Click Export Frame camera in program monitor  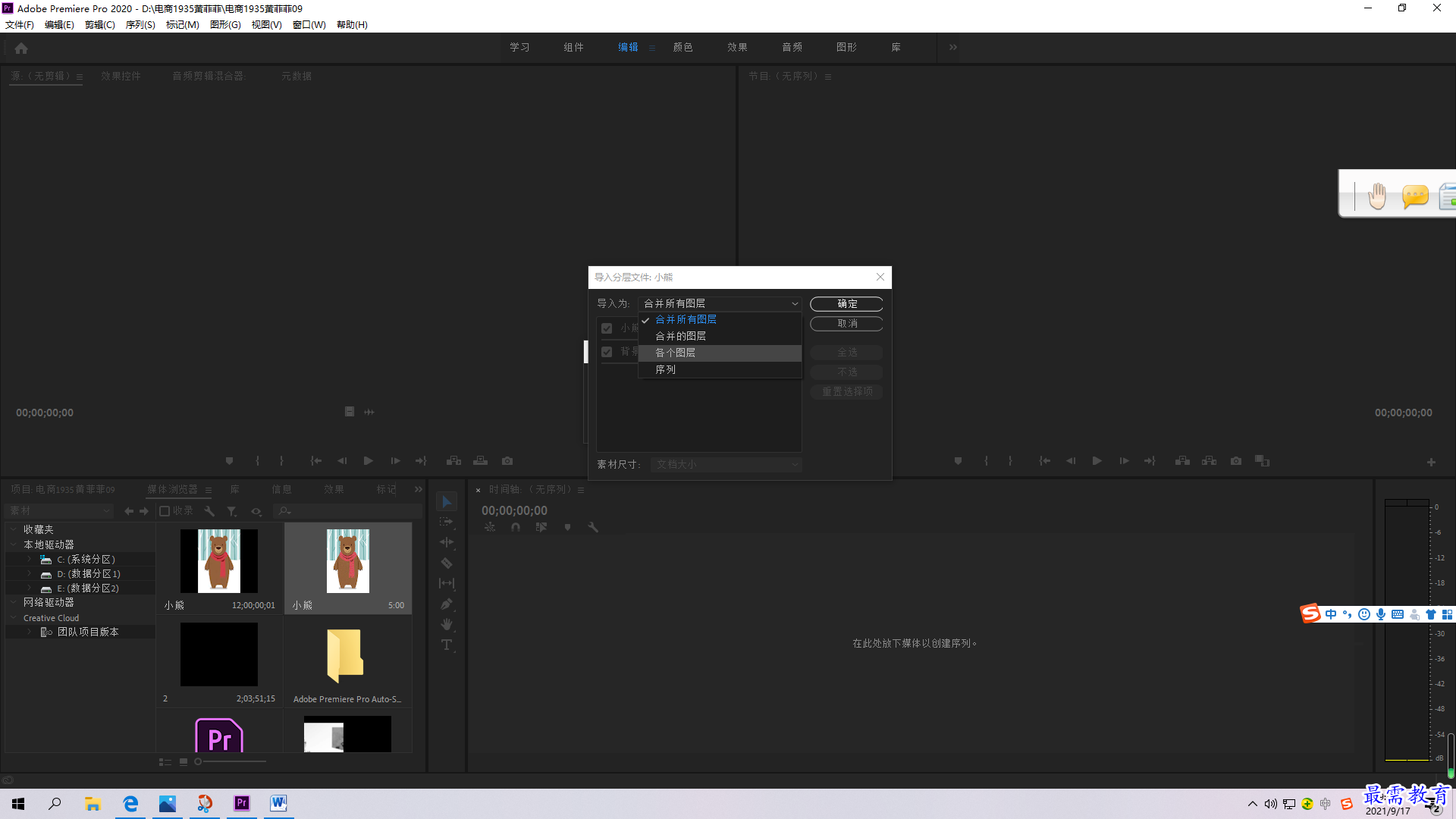click(1236, 461)
